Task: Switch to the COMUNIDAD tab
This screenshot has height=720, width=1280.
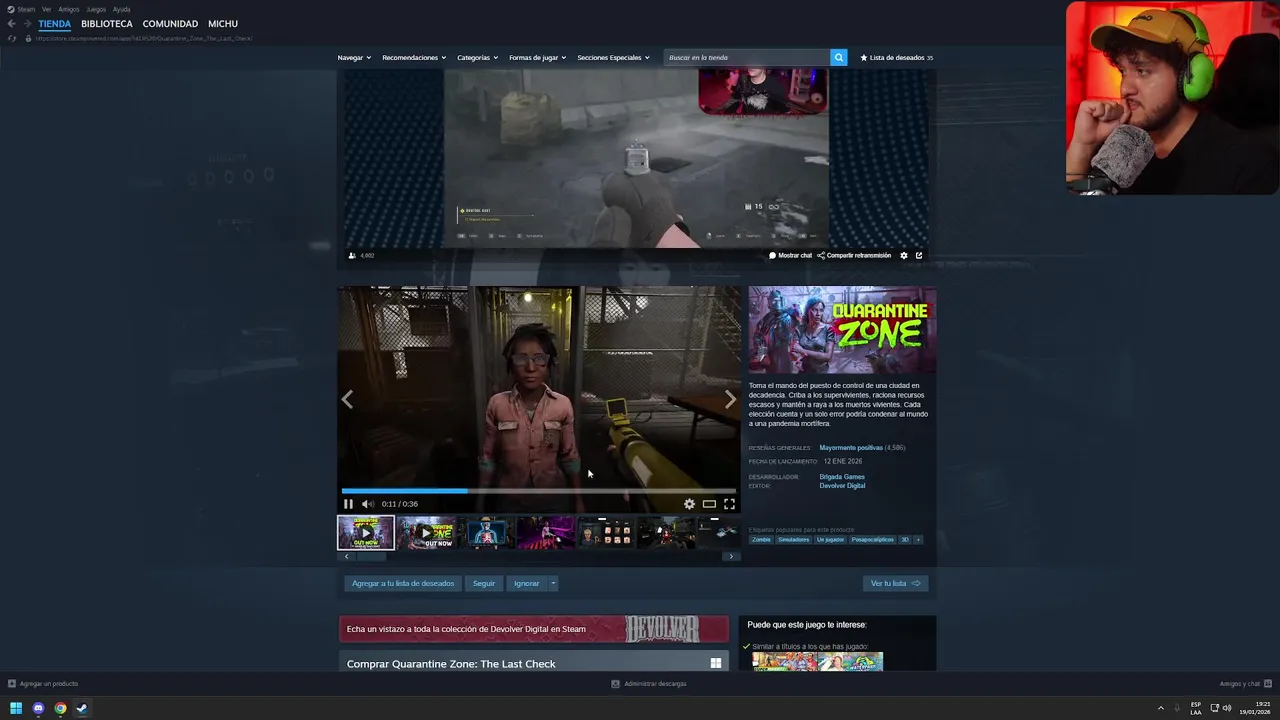Action: [x=170, y=24]
